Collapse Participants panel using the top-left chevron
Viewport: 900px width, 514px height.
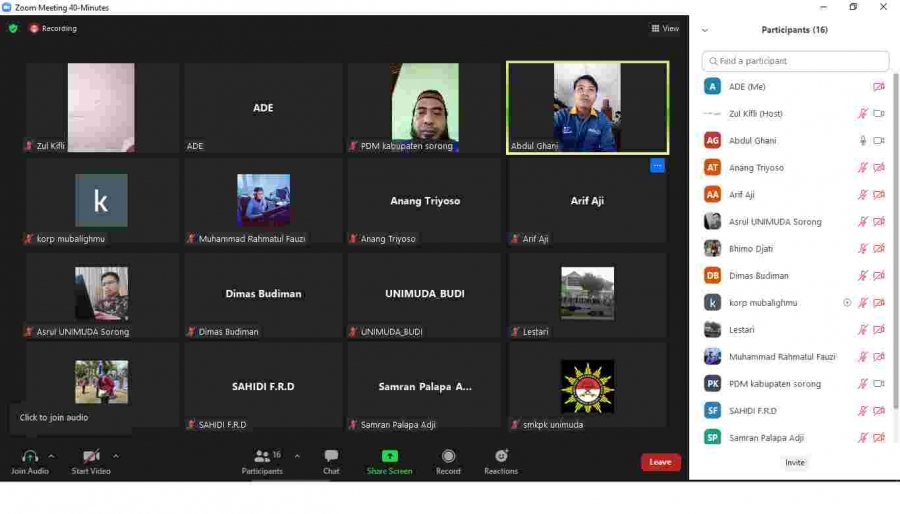[705, 30]
